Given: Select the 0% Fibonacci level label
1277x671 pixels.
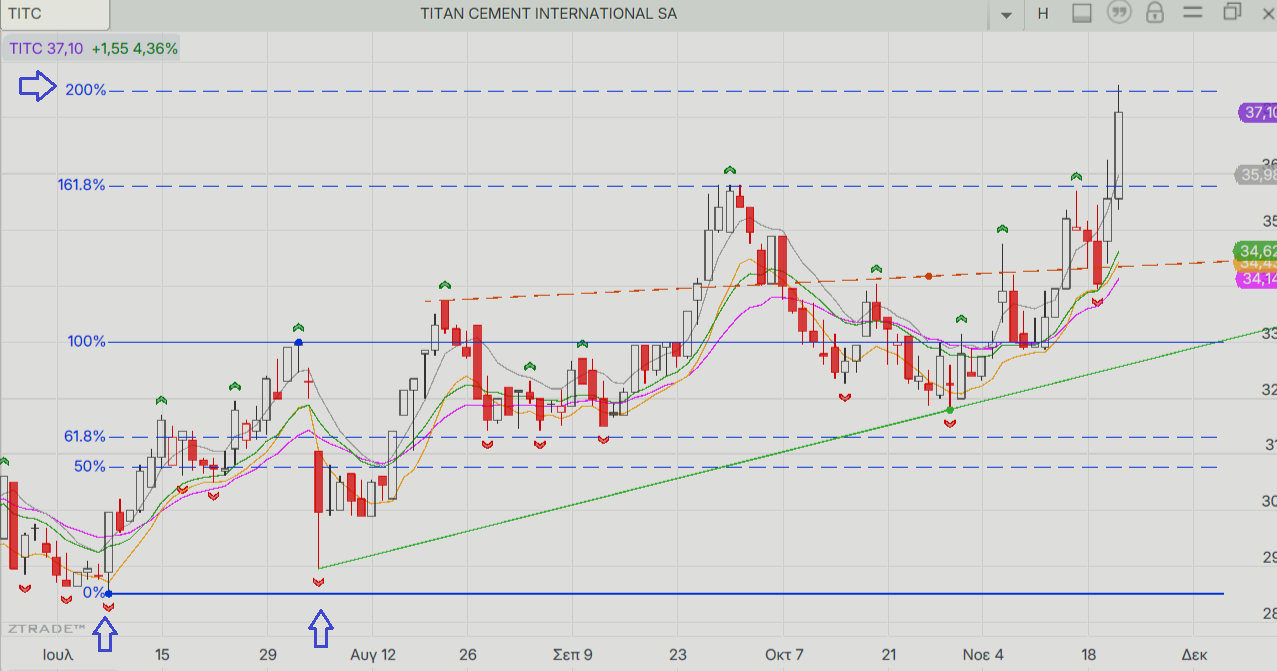Looking at the screenshot, I should coord(93,592).
